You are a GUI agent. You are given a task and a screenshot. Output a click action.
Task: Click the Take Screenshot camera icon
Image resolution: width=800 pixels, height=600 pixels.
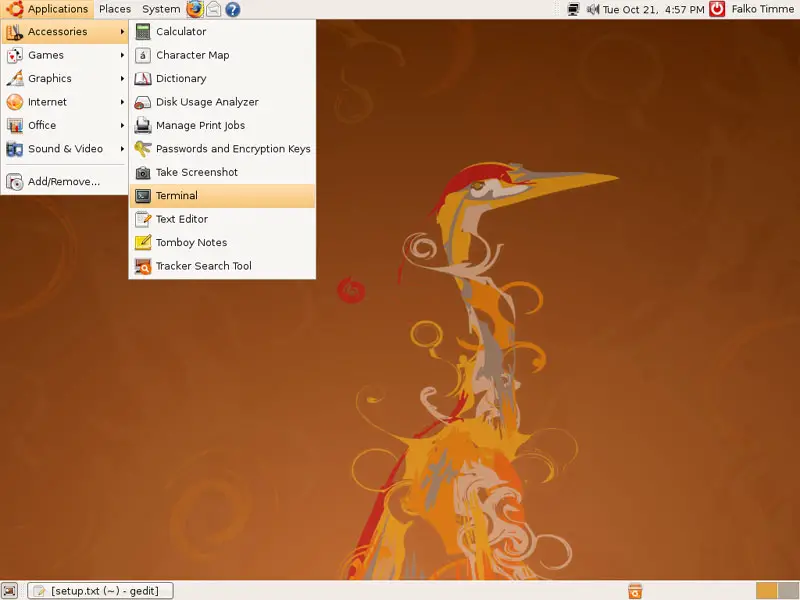[x=143, y=172]
